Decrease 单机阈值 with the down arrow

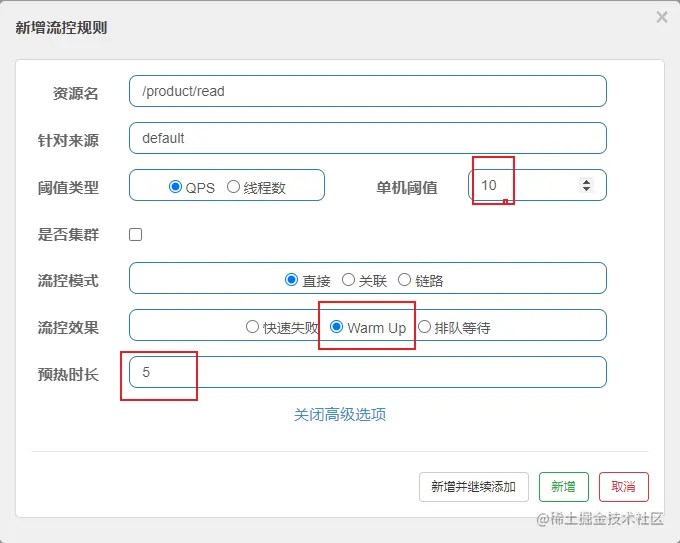586,189
